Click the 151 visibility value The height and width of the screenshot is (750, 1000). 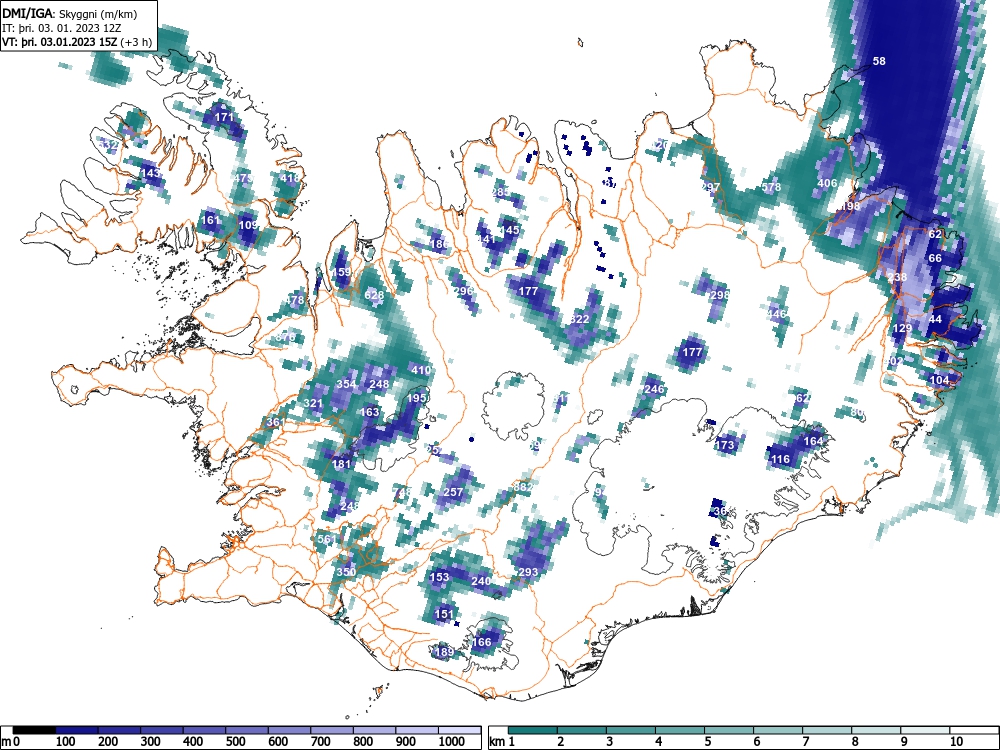(x=443, y=614)
